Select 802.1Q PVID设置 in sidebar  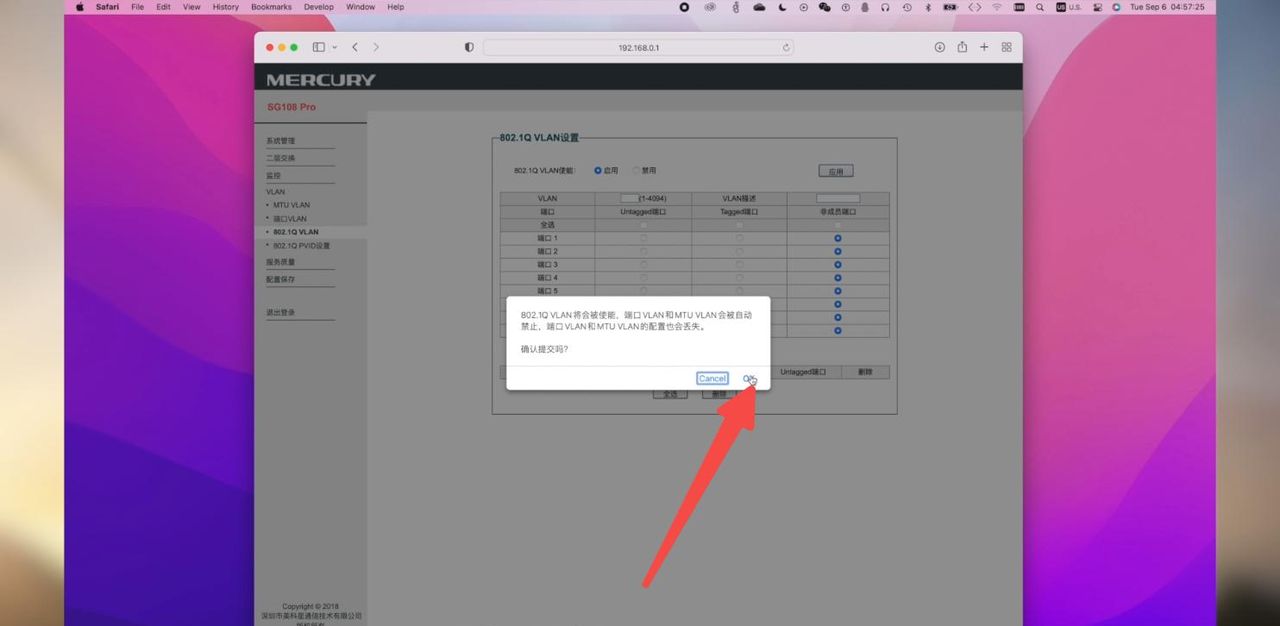[301, 245]
